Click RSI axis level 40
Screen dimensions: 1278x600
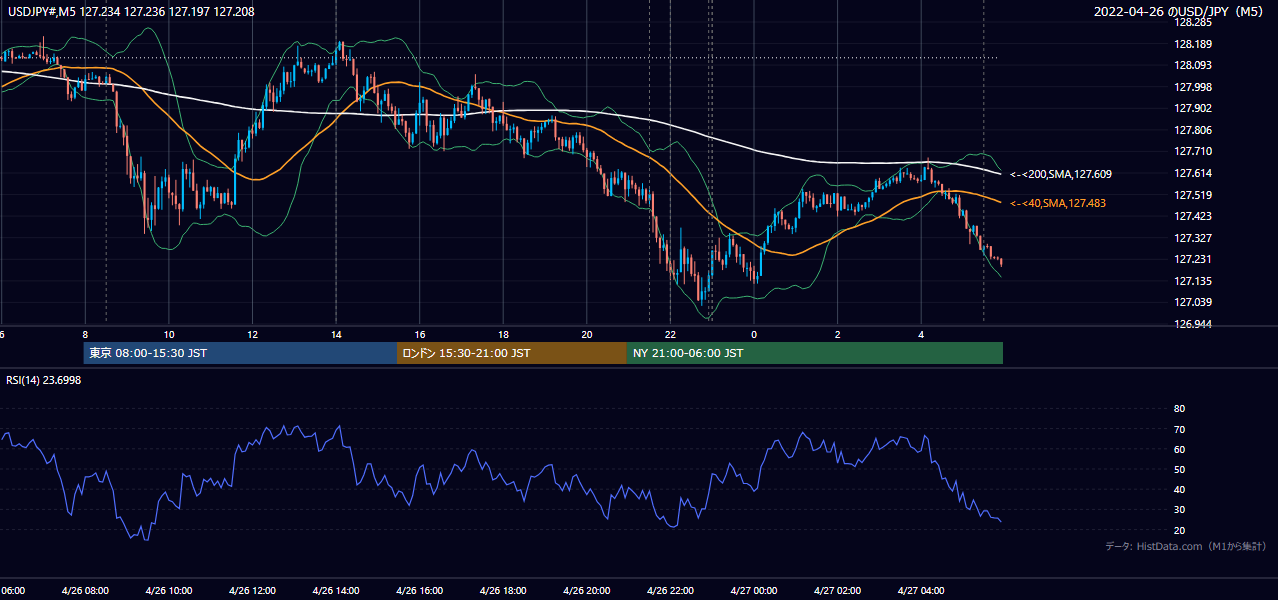(1179, 489)
